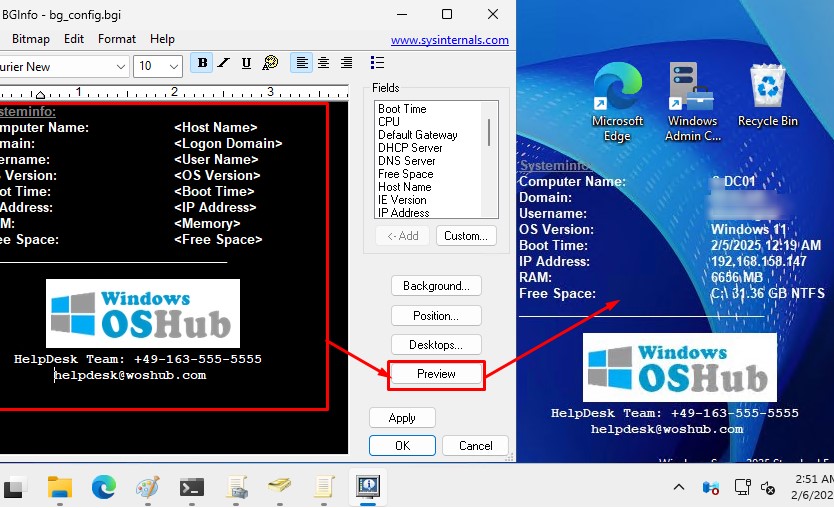
Task: Align text left in BGInfo editor
Action: click(302, 63)
